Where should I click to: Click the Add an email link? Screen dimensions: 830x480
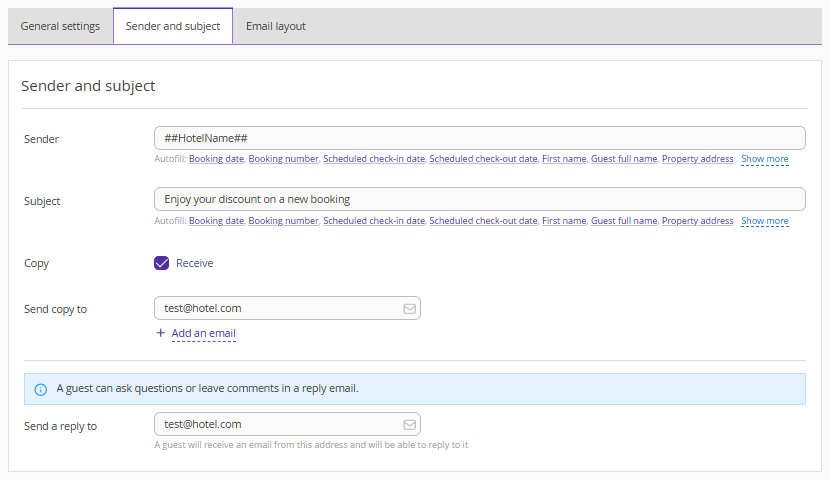pos(203,333)
